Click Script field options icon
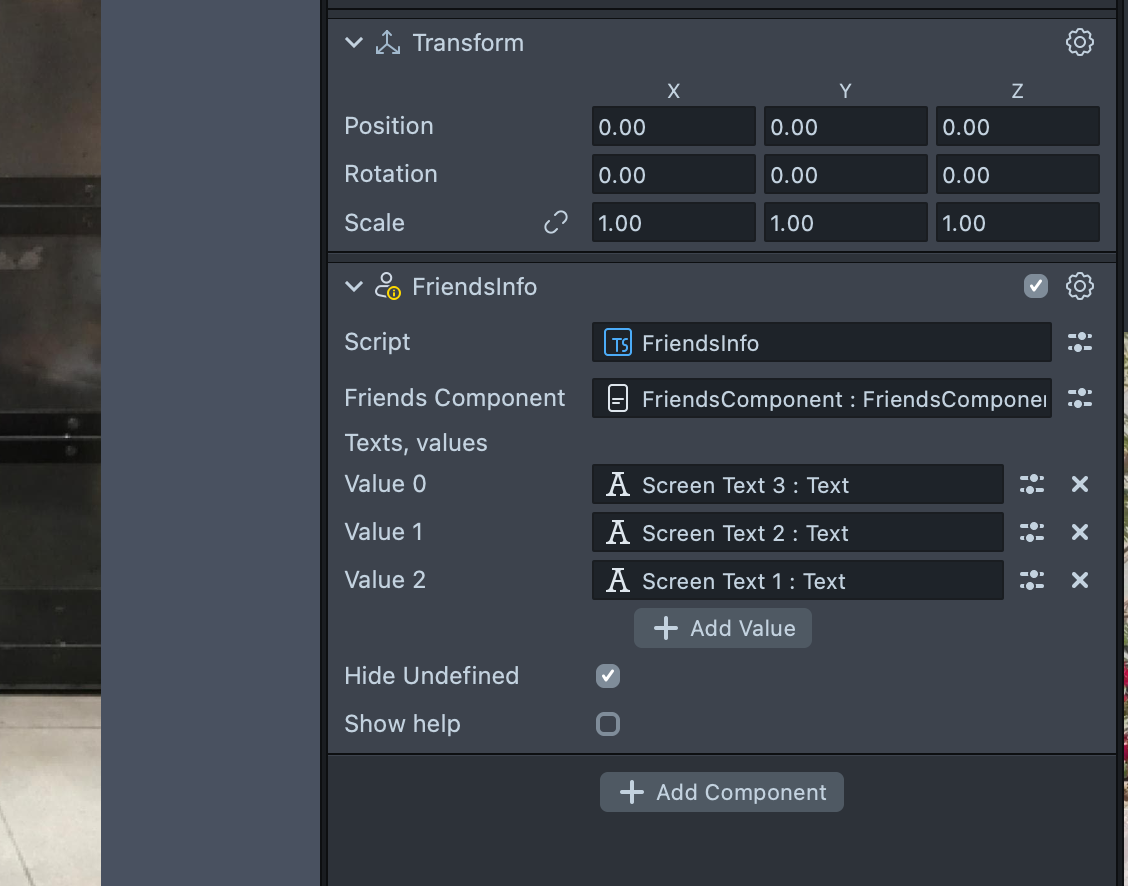The image size is (1128, 886). pos(1079,343)
